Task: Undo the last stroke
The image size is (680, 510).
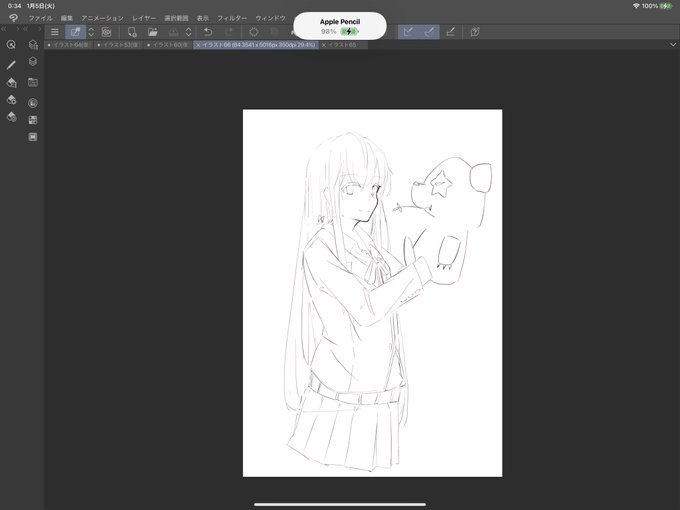Action: [208, 32]
